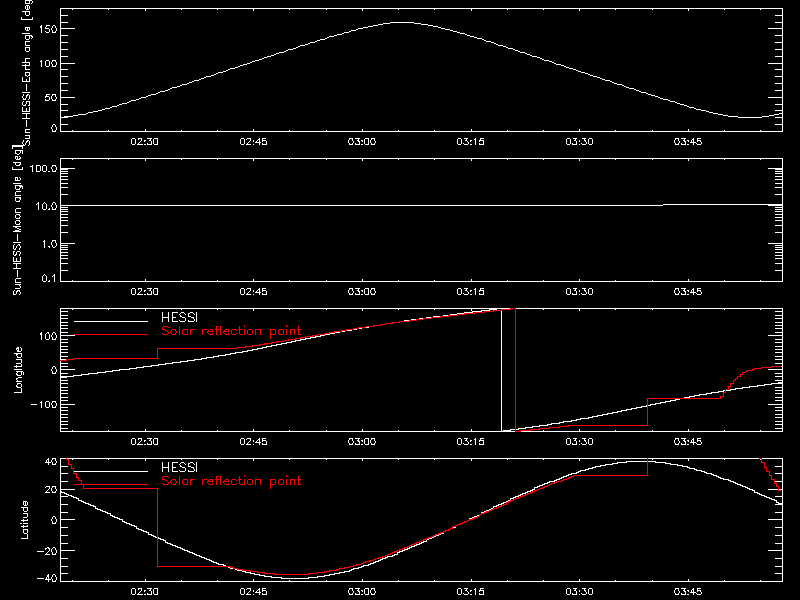This screenshot has height=600, width=800.
Task: Click 03:45 time label under Moon angle plot
Action: 688,291
